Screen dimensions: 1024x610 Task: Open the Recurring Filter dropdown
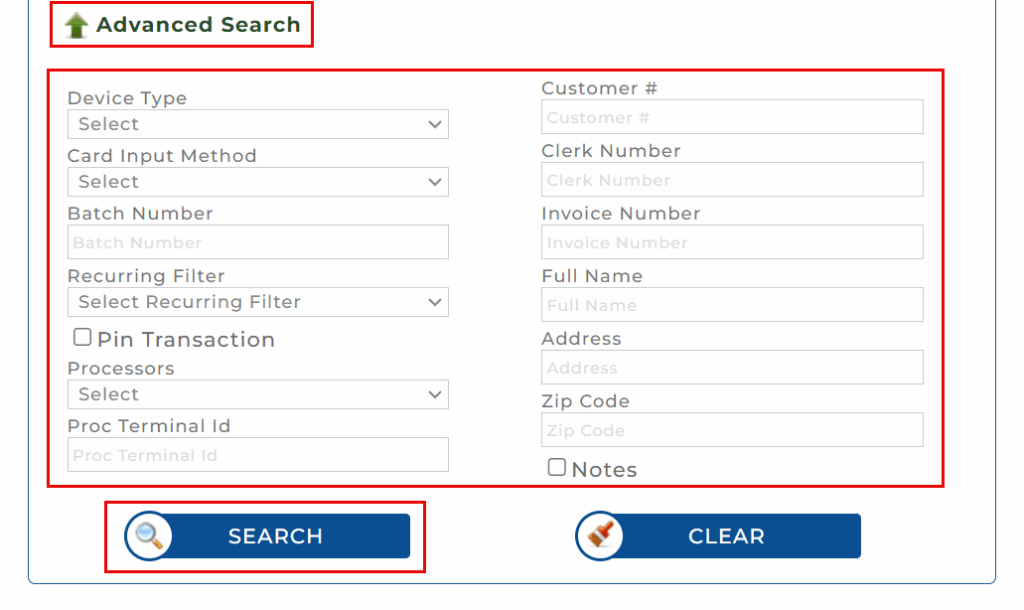pos(258,302)
